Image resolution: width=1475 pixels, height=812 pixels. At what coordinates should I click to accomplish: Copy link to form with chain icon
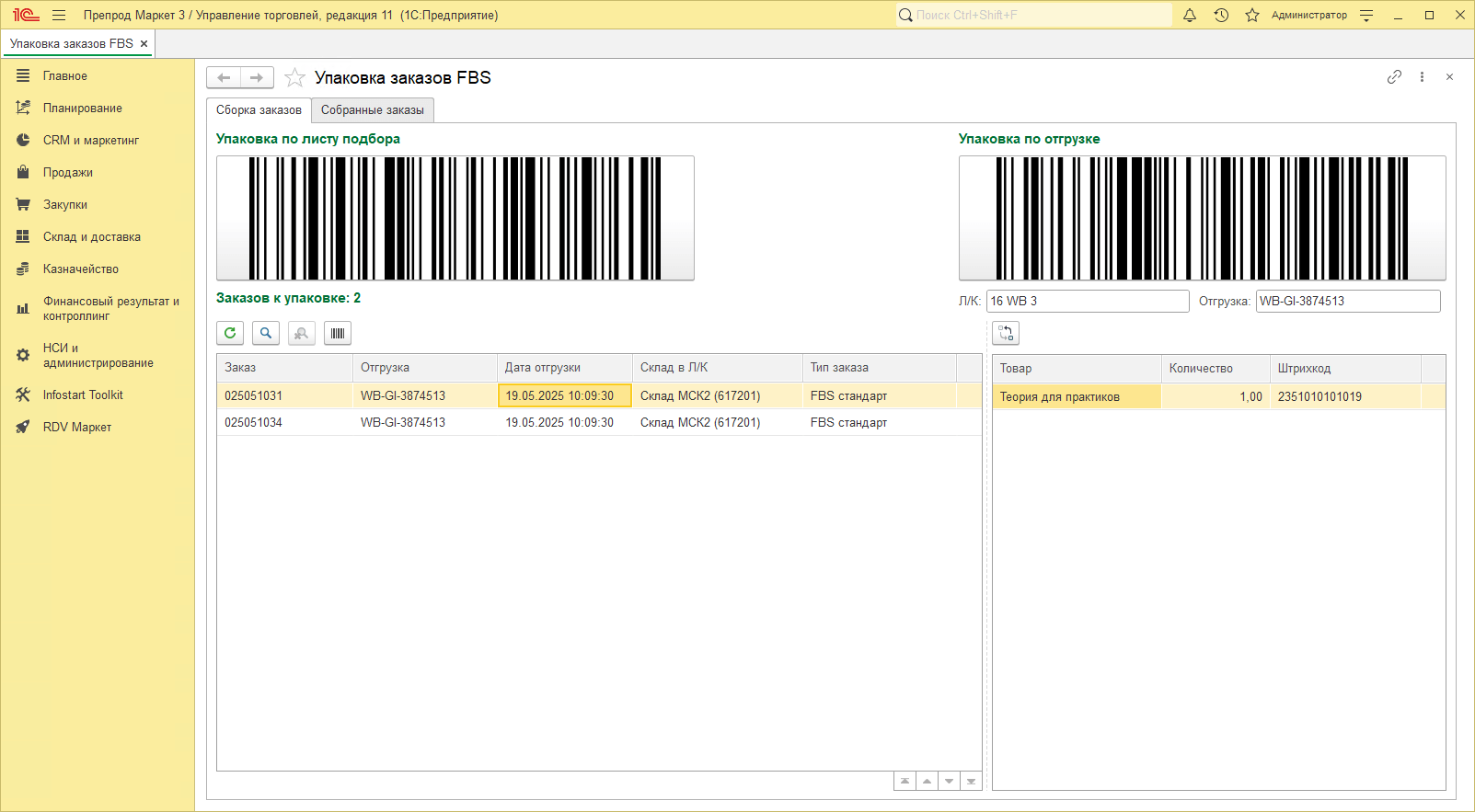tap(1394, 77)
